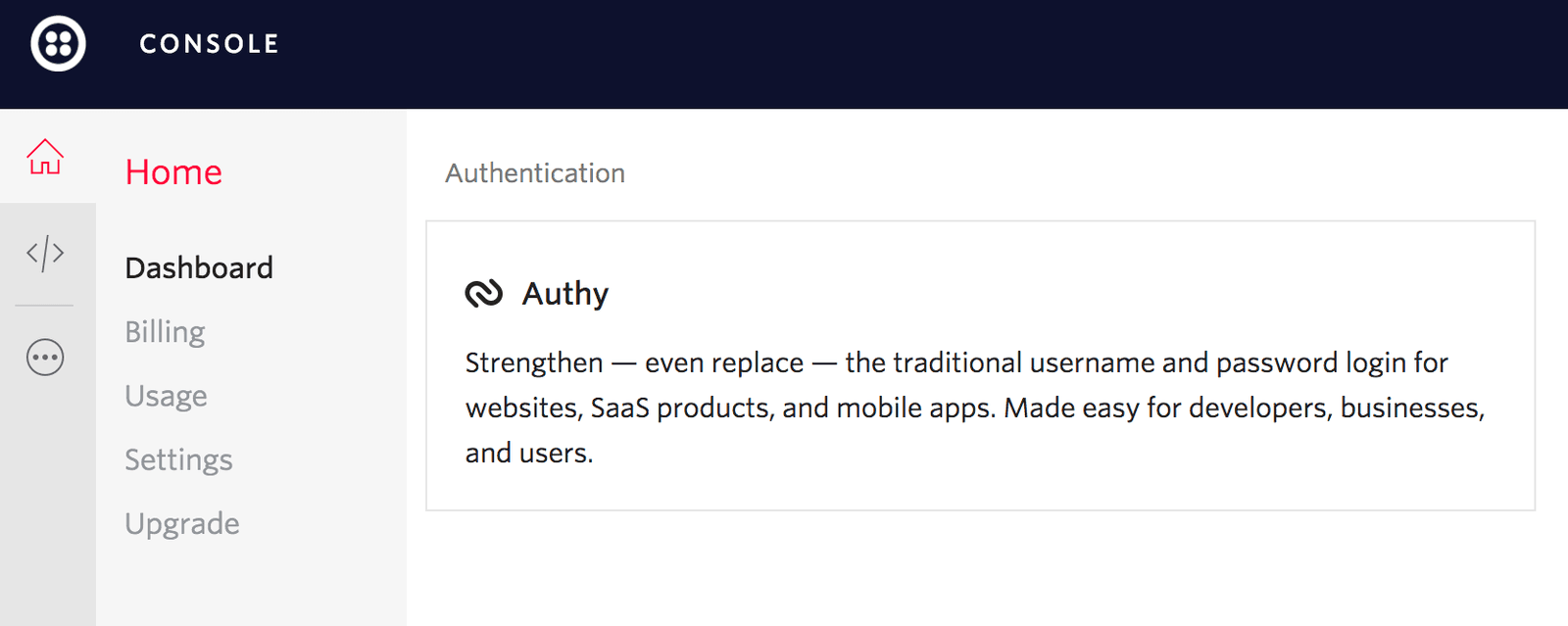Open the Dashboard menu item

point(199,267)
